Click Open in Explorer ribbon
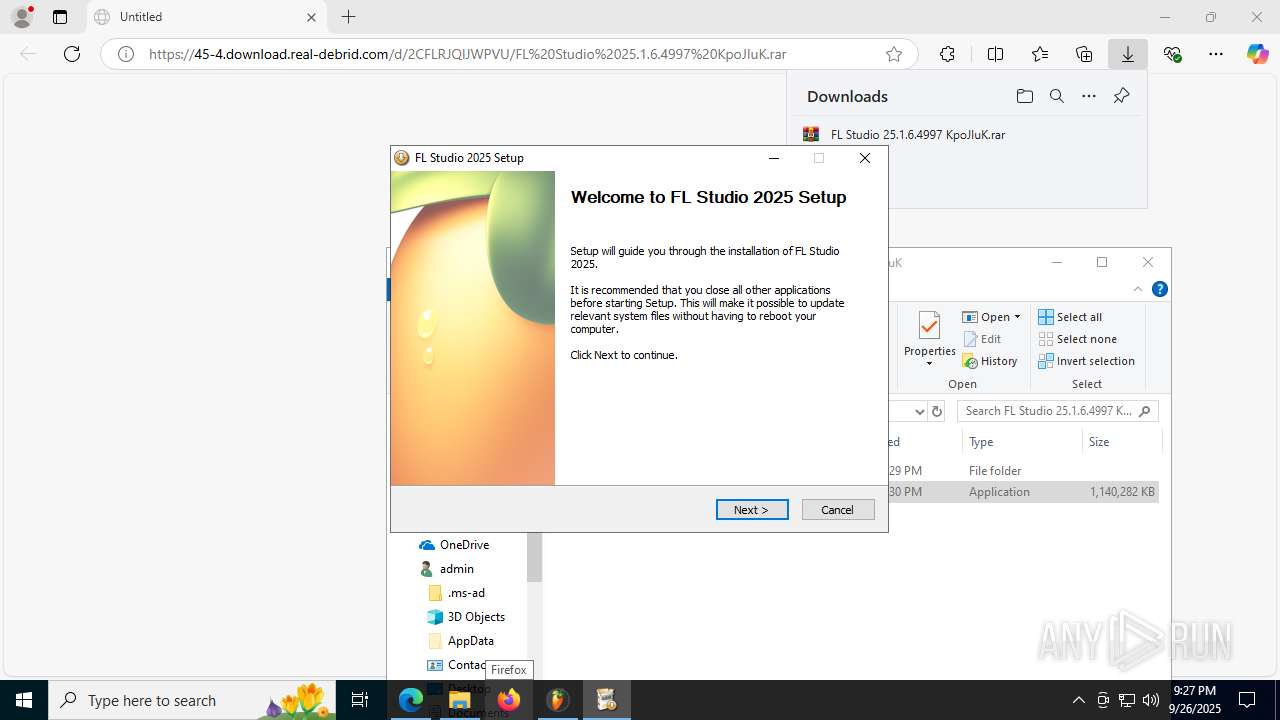Screen dimensions: 1280x720 coord(986,317)
